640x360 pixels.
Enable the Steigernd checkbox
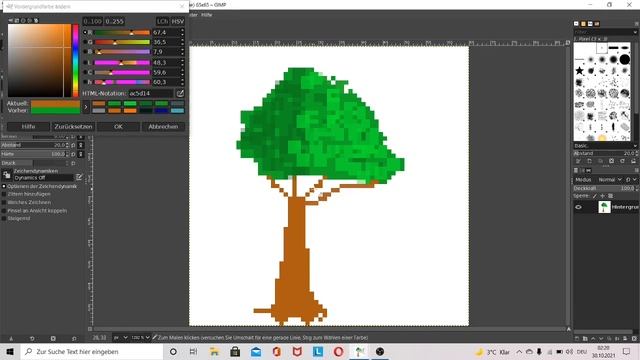pos(4,218)
